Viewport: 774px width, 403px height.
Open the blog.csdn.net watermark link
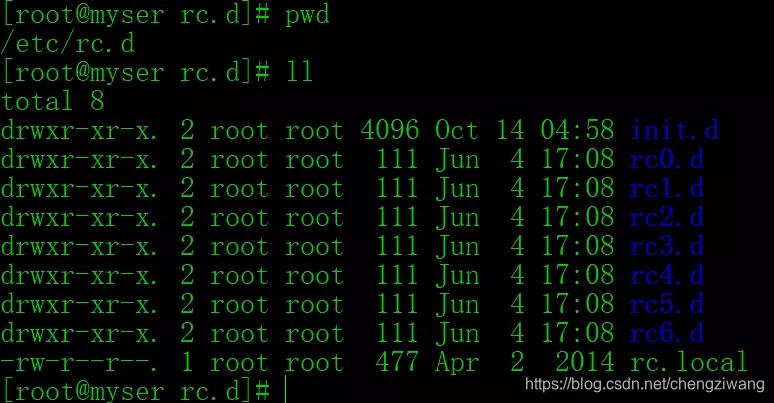645,384
